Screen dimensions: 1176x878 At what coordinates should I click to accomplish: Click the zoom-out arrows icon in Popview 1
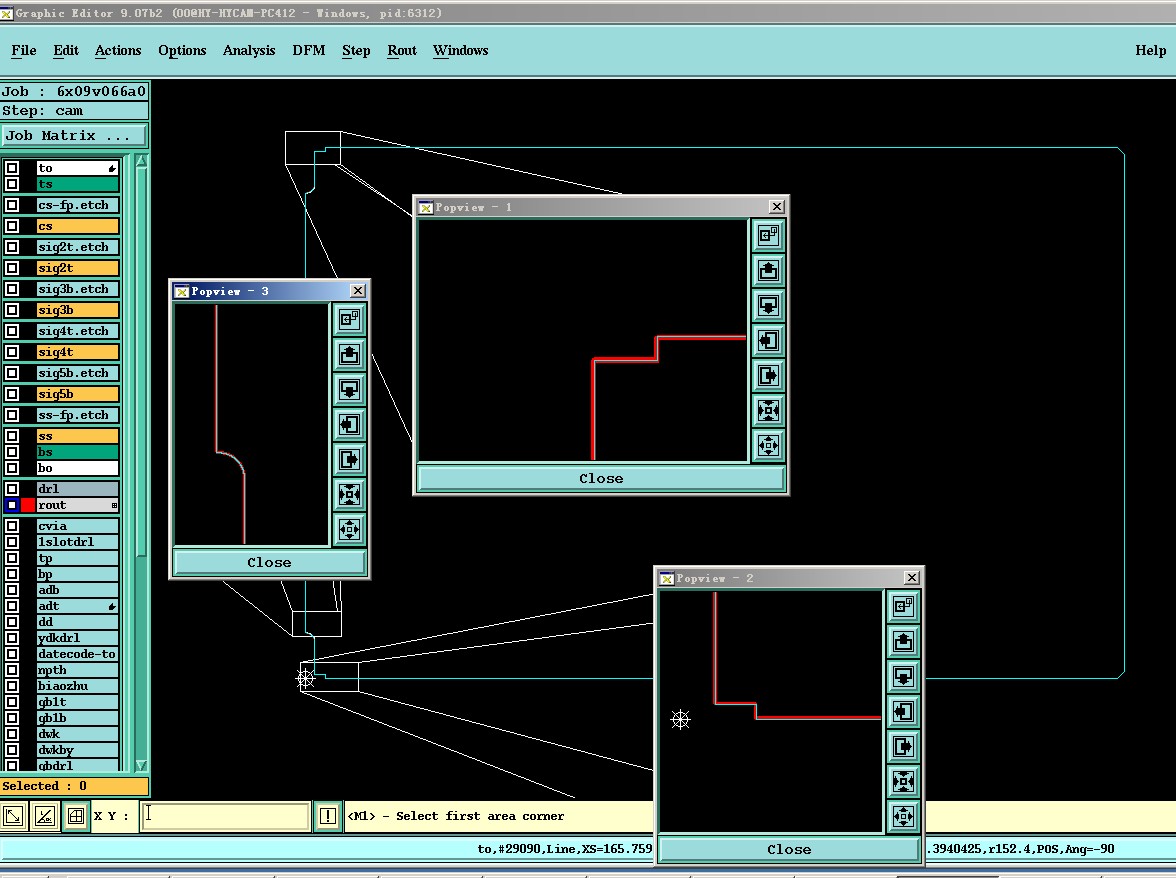(x=768, y=445)
